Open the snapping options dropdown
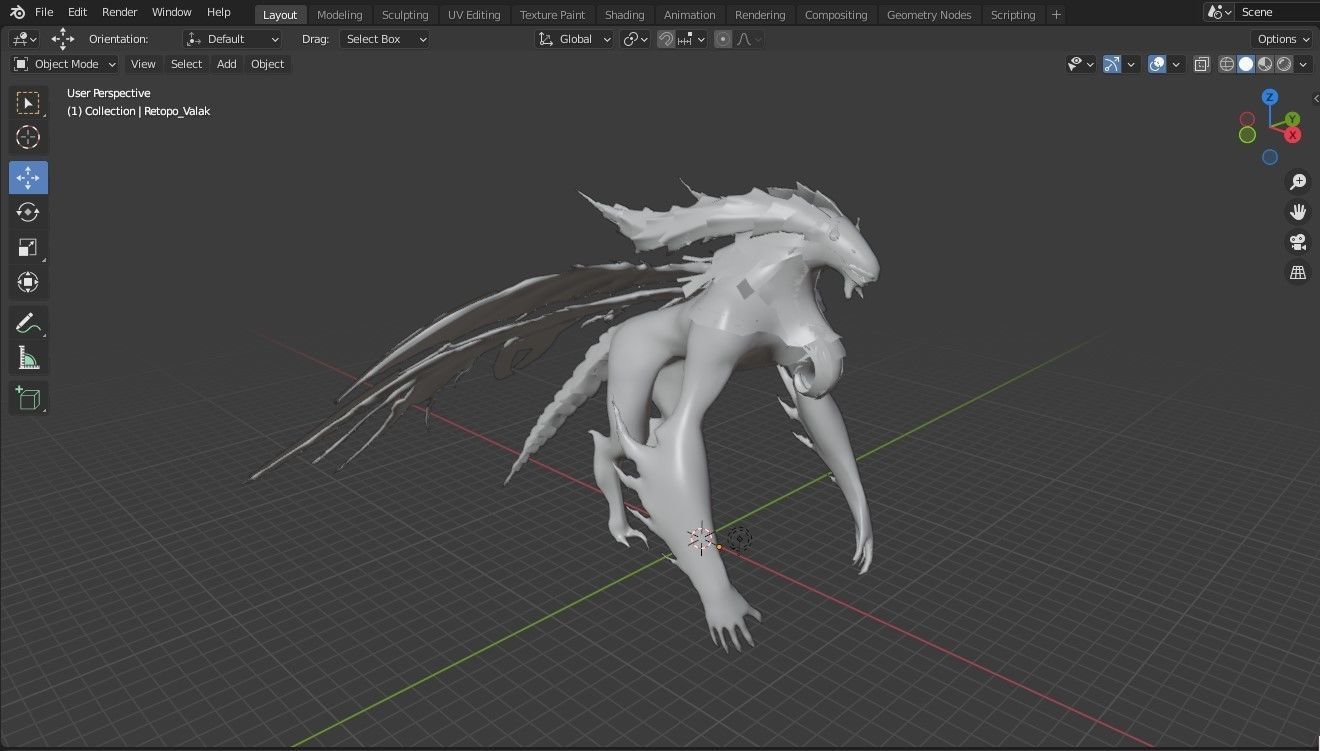The width and height of the screenshot is (1320, 751). tap(692, 39)
